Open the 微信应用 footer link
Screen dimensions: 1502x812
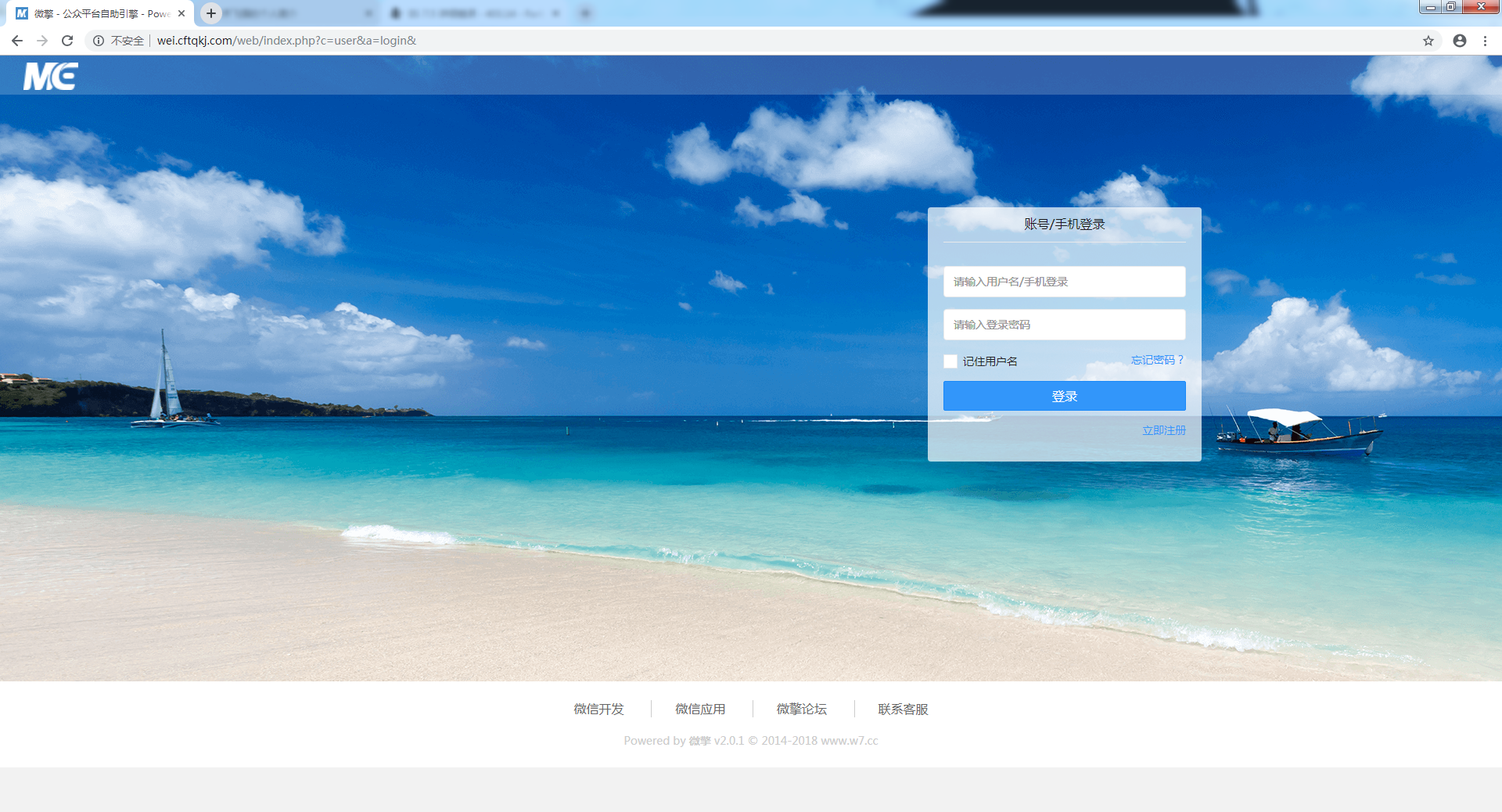(700, 709)
